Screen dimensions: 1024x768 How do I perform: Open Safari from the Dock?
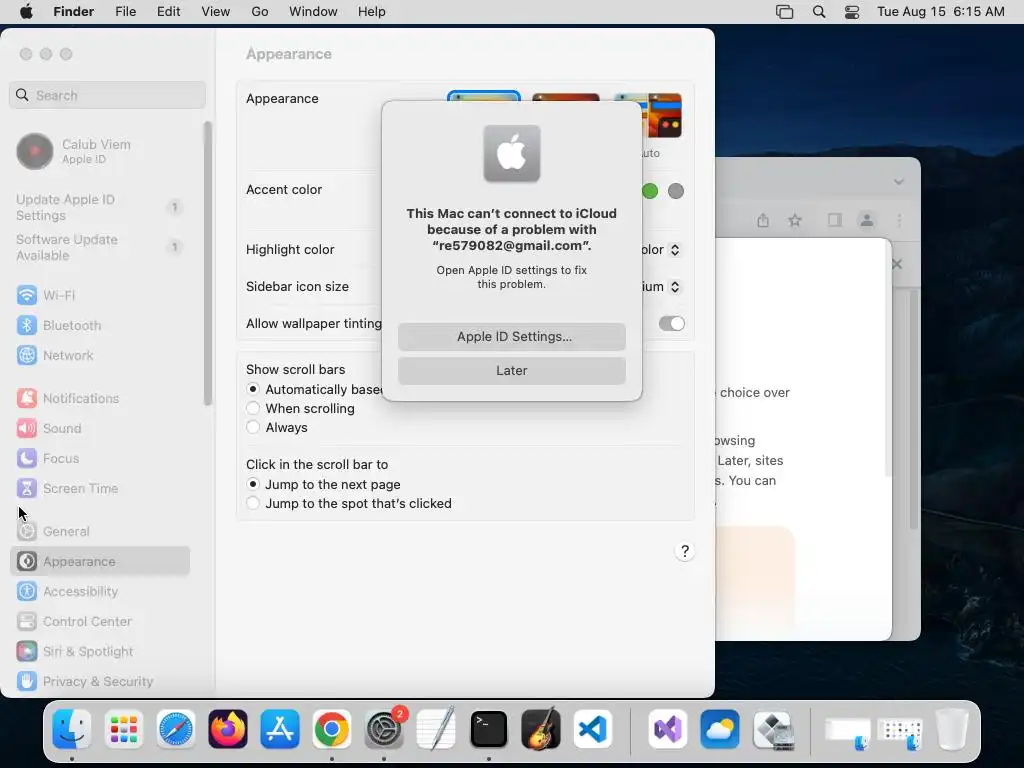click(176, 729)
